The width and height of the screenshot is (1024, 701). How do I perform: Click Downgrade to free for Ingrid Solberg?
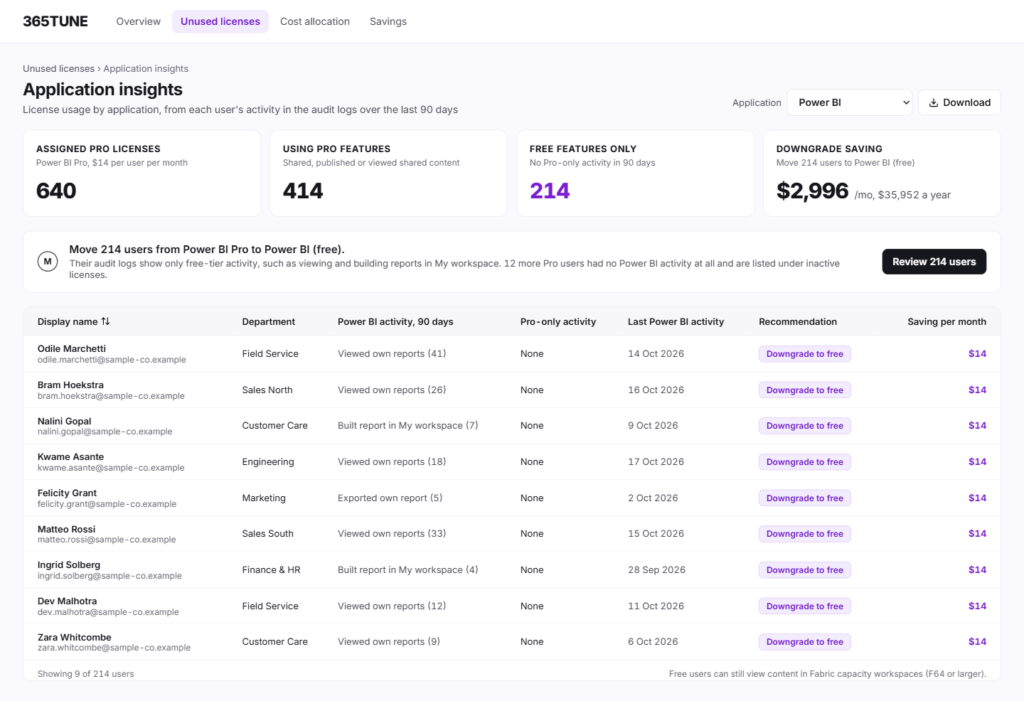(x=805, y=570)
